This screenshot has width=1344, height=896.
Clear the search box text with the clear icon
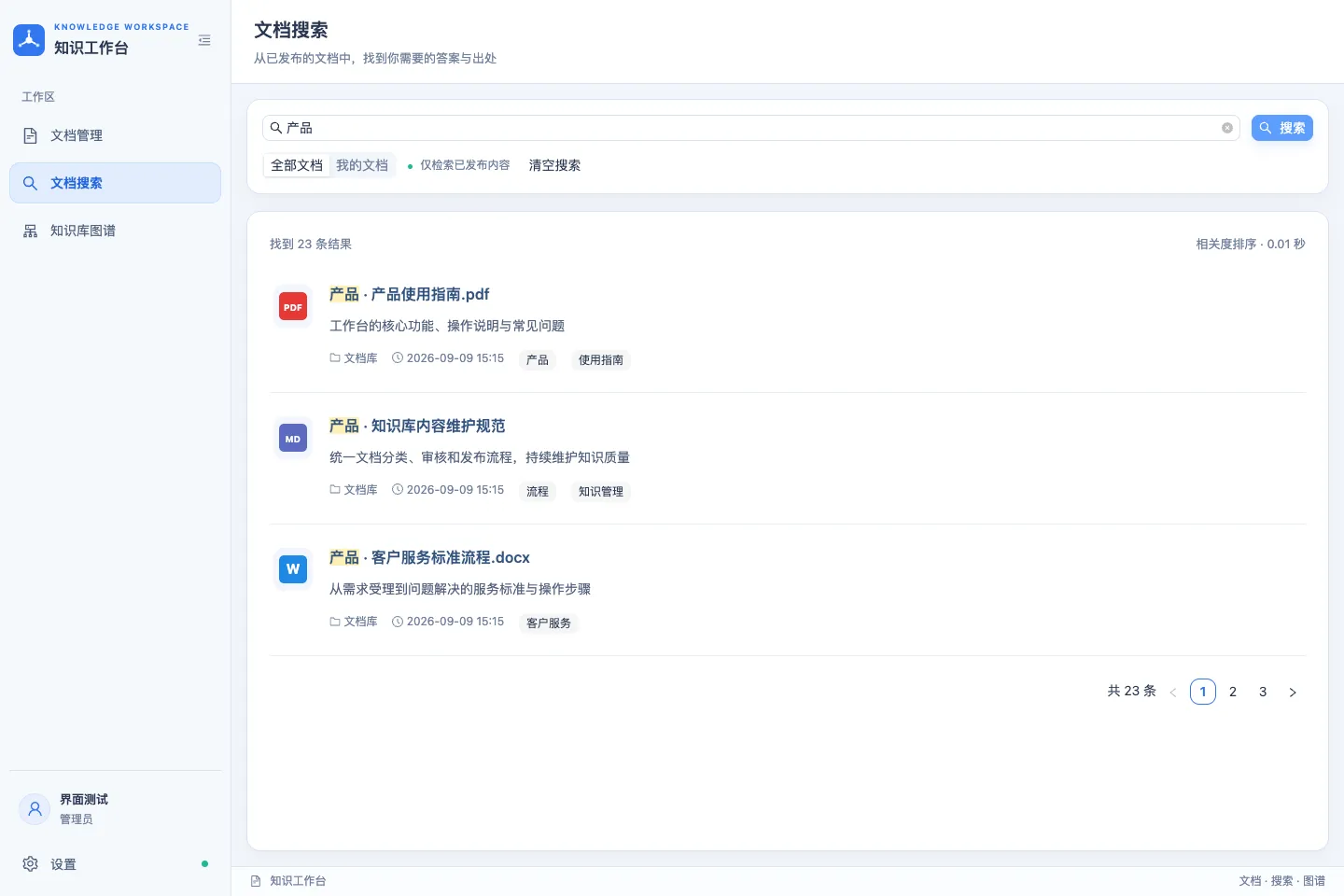click(1227, 128)
